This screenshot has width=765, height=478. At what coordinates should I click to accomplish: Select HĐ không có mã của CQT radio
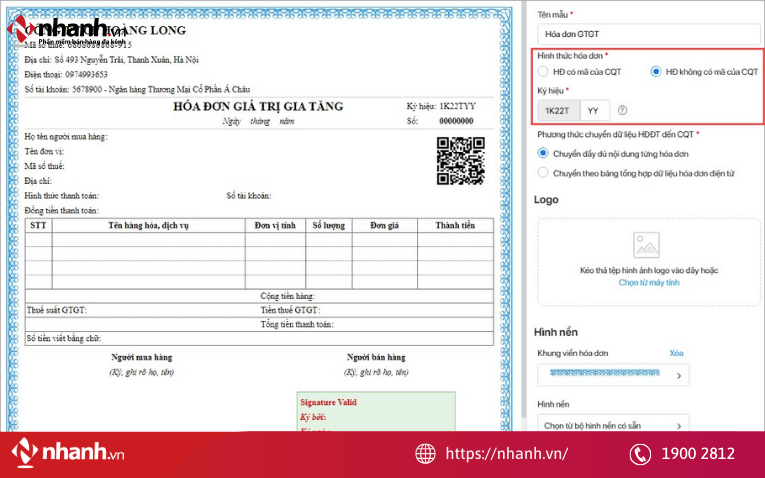coord(655,72)
